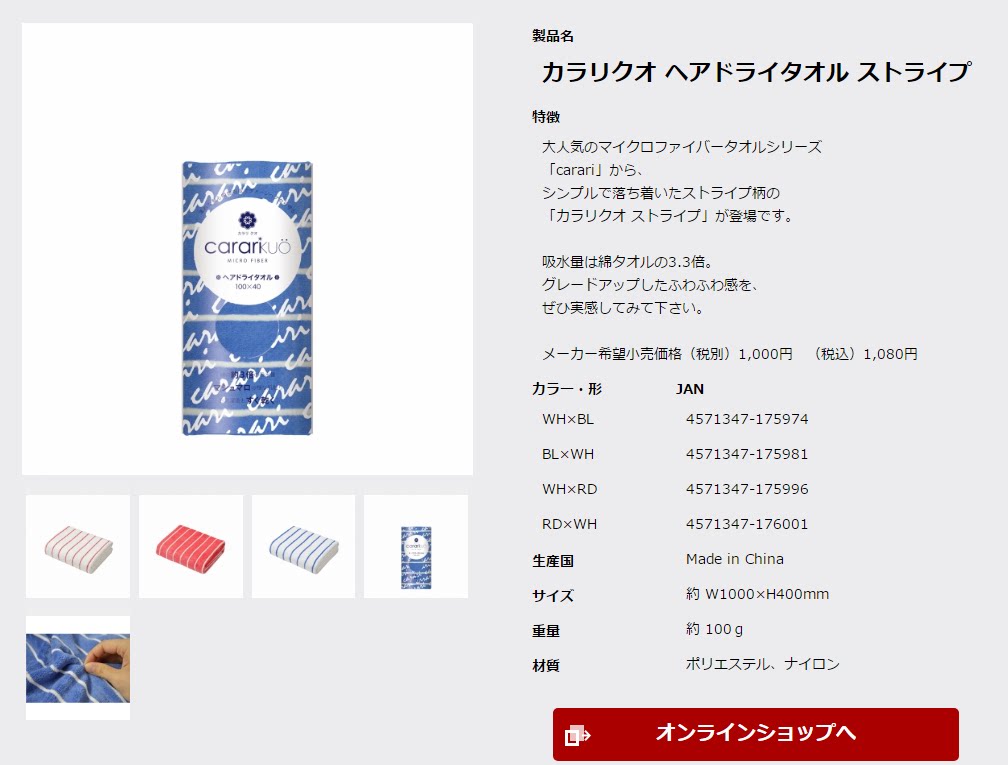Select the white with blue stripe towel thumbnail
The image size is (1008, 765).
click(x=303, y=546)
